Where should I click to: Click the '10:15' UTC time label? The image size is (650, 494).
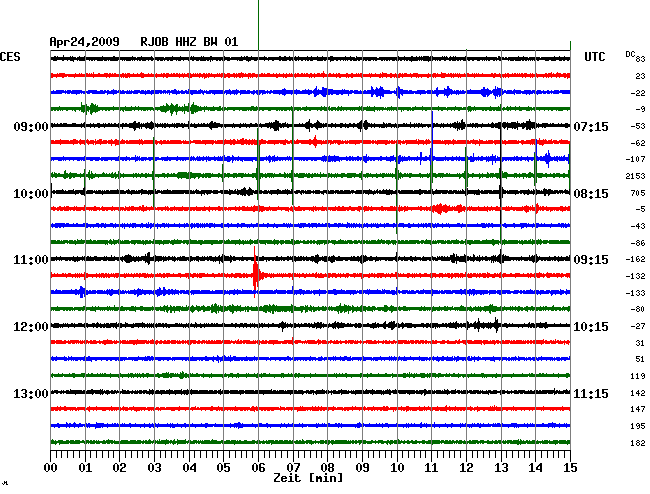point(591,327)
